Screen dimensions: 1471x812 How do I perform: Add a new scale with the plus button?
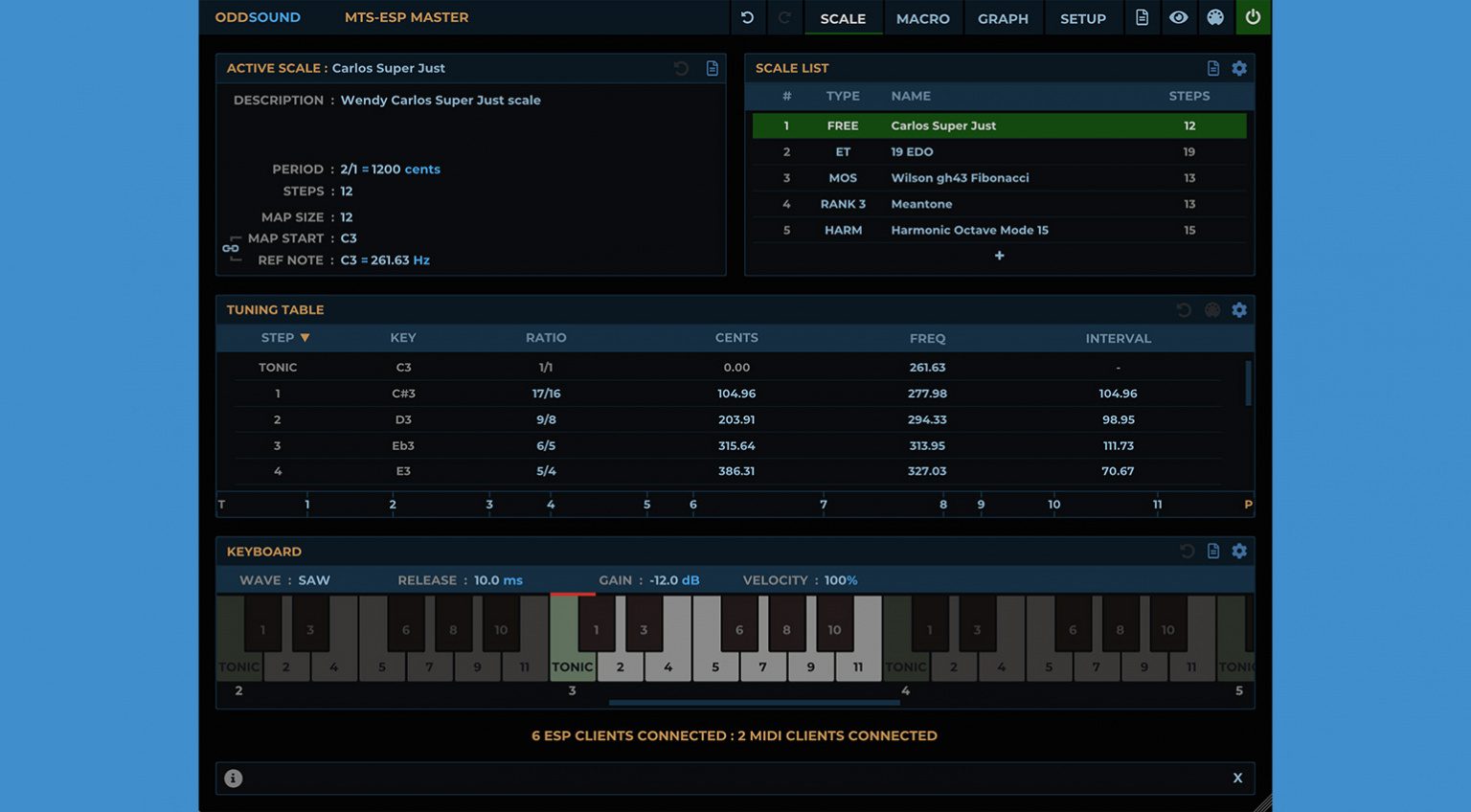point(999,255)
